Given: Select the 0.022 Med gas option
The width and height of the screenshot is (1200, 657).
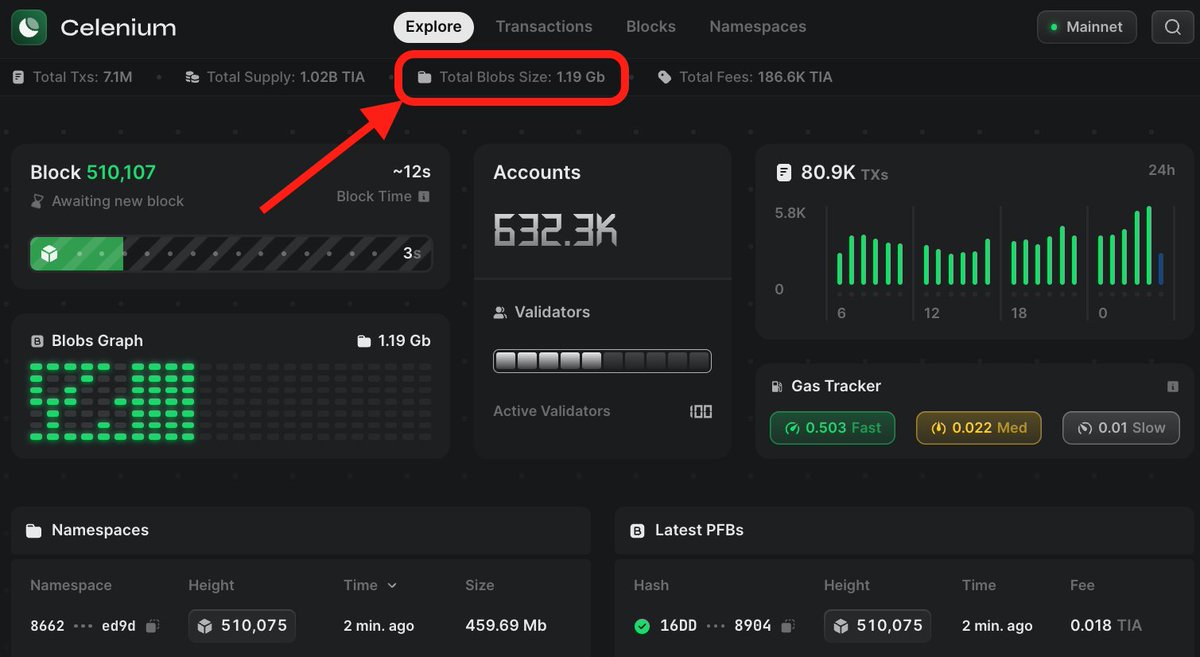Looking at the screenshot, I should (x=979, y=428).
